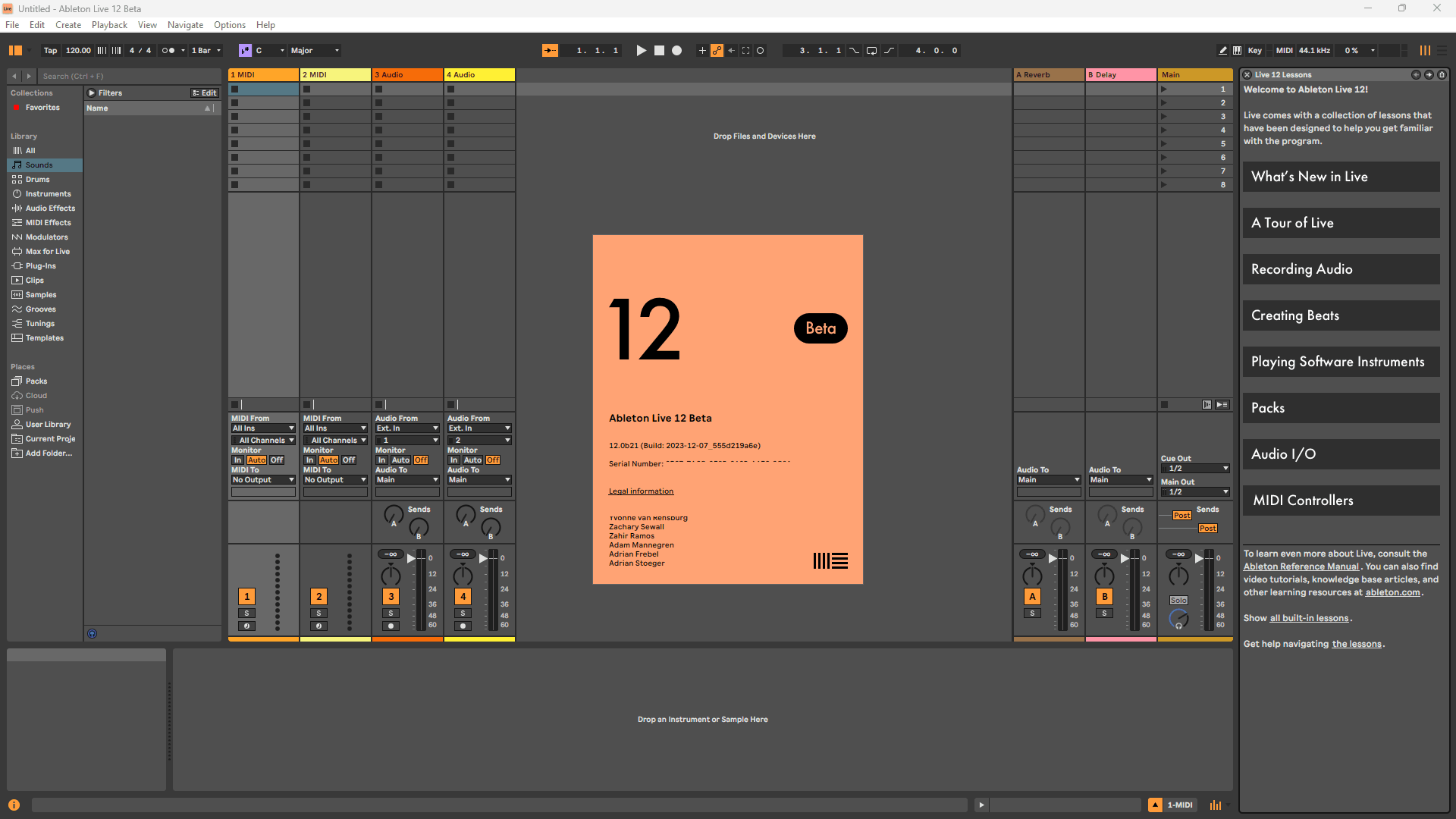Click the Draw Mode pencil icon

coord(1222,51)
